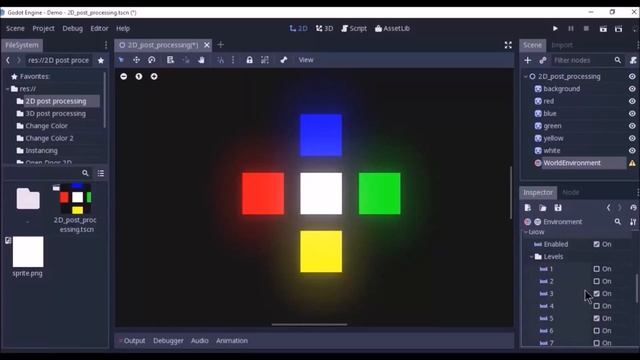Instance a child scene with link icon

tap(542, 60)
